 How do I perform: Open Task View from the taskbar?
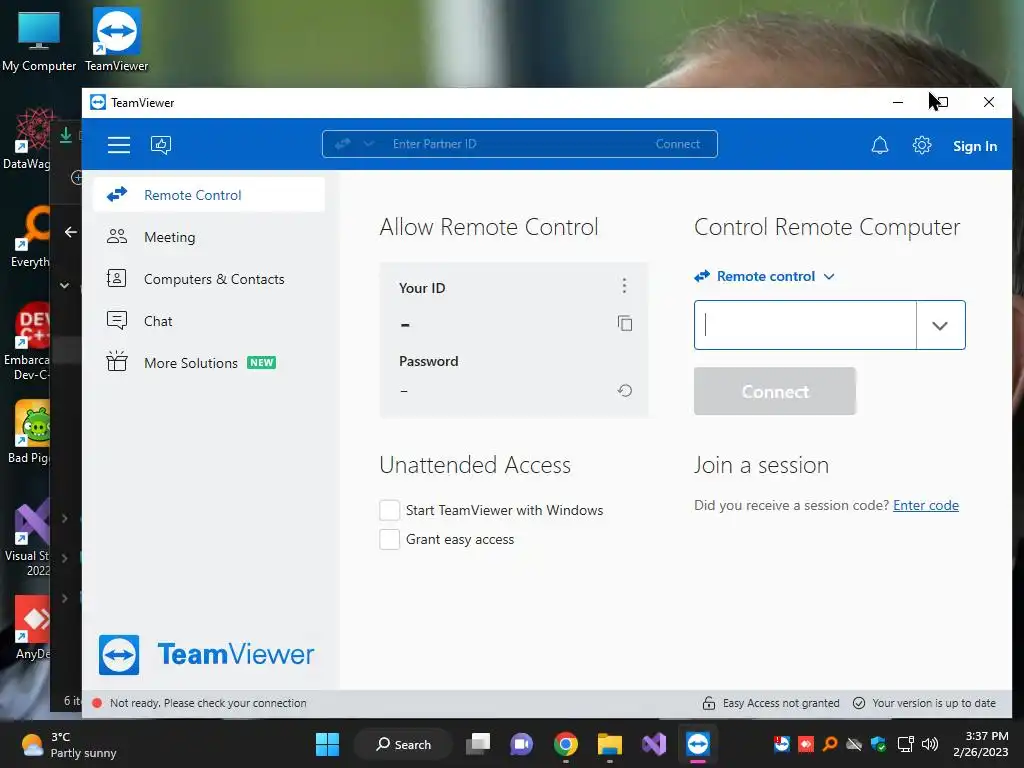click(x=478, y=744)
